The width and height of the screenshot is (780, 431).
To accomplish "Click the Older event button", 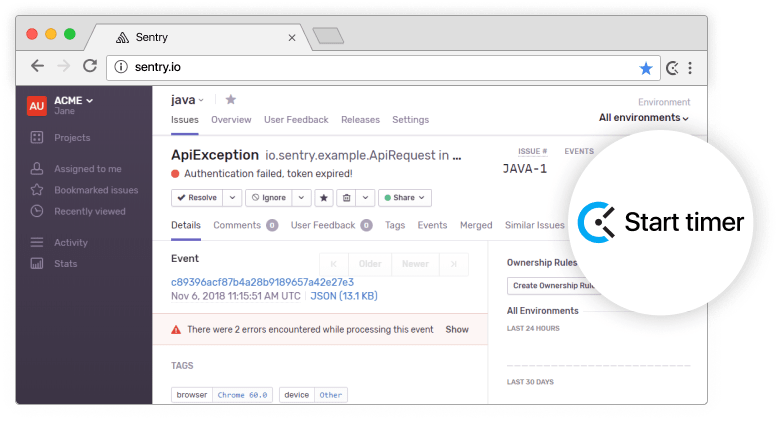I will [x=370, y=264].
